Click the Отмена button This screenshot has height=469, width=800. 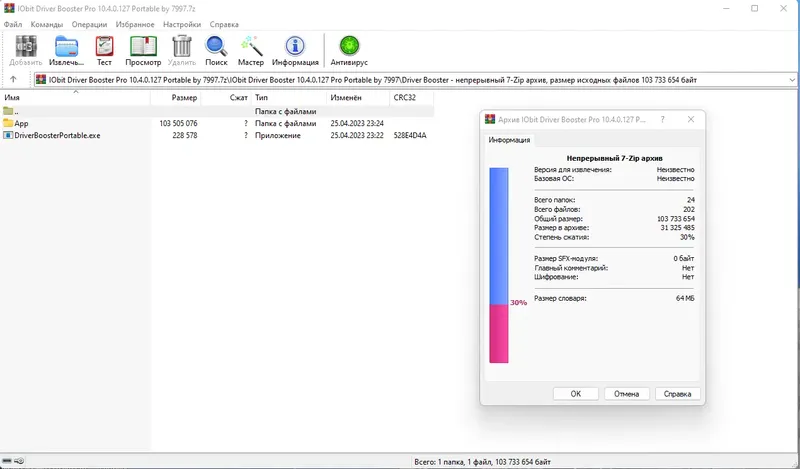pyautogui.click(x=627, y=393)
